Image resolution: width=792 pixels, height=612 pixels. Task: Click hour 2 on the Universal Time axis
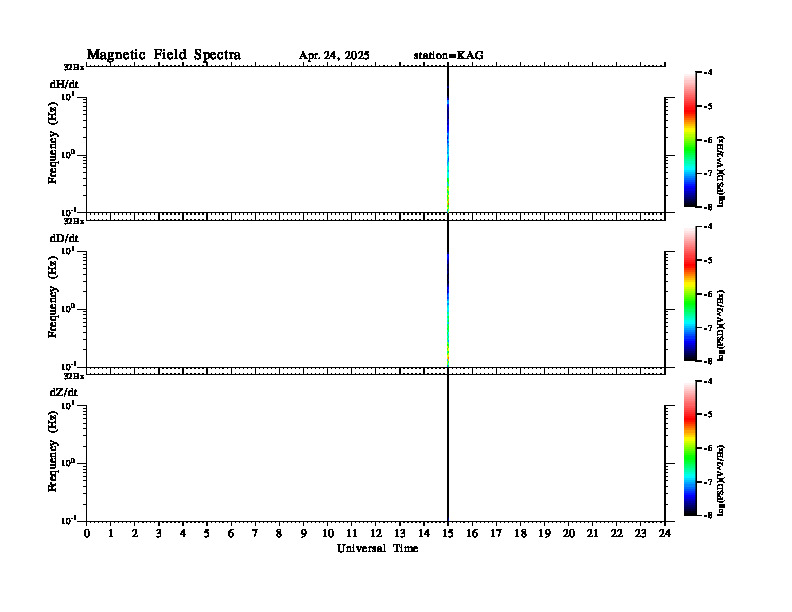click(x=135, y=533)
